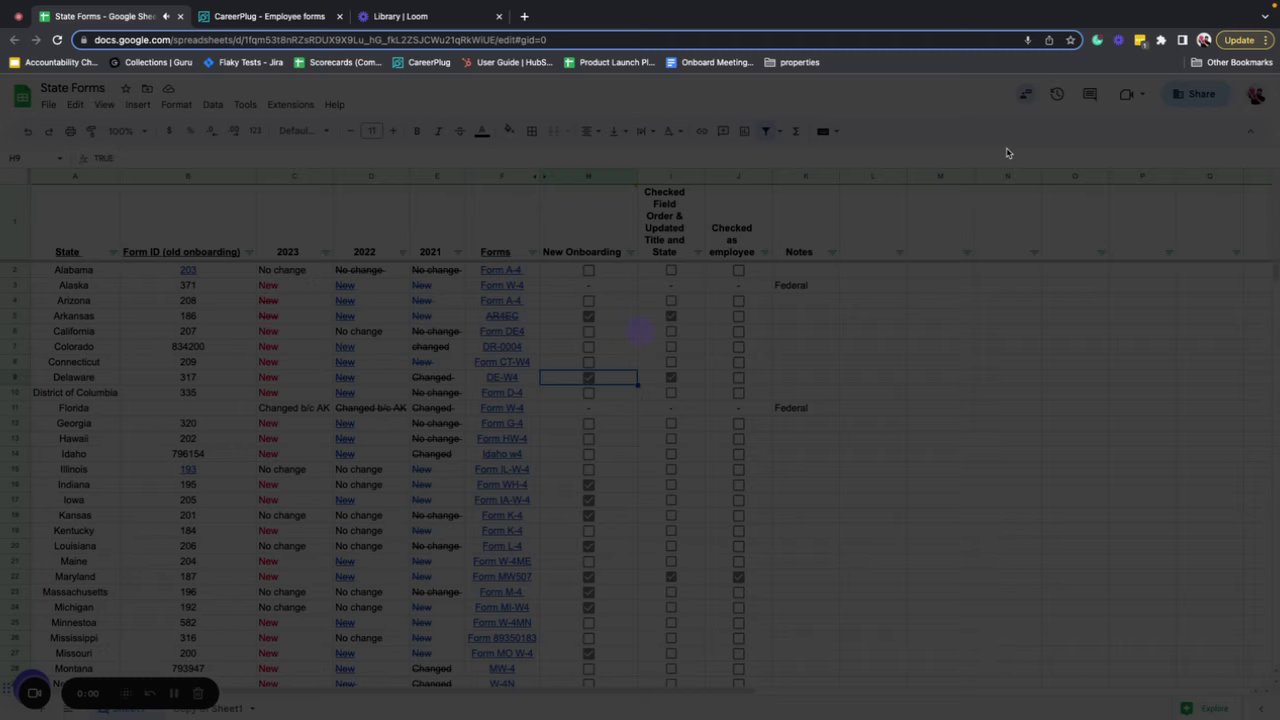
Task: Insert chart toolbar icon
Action: point(744,131)
